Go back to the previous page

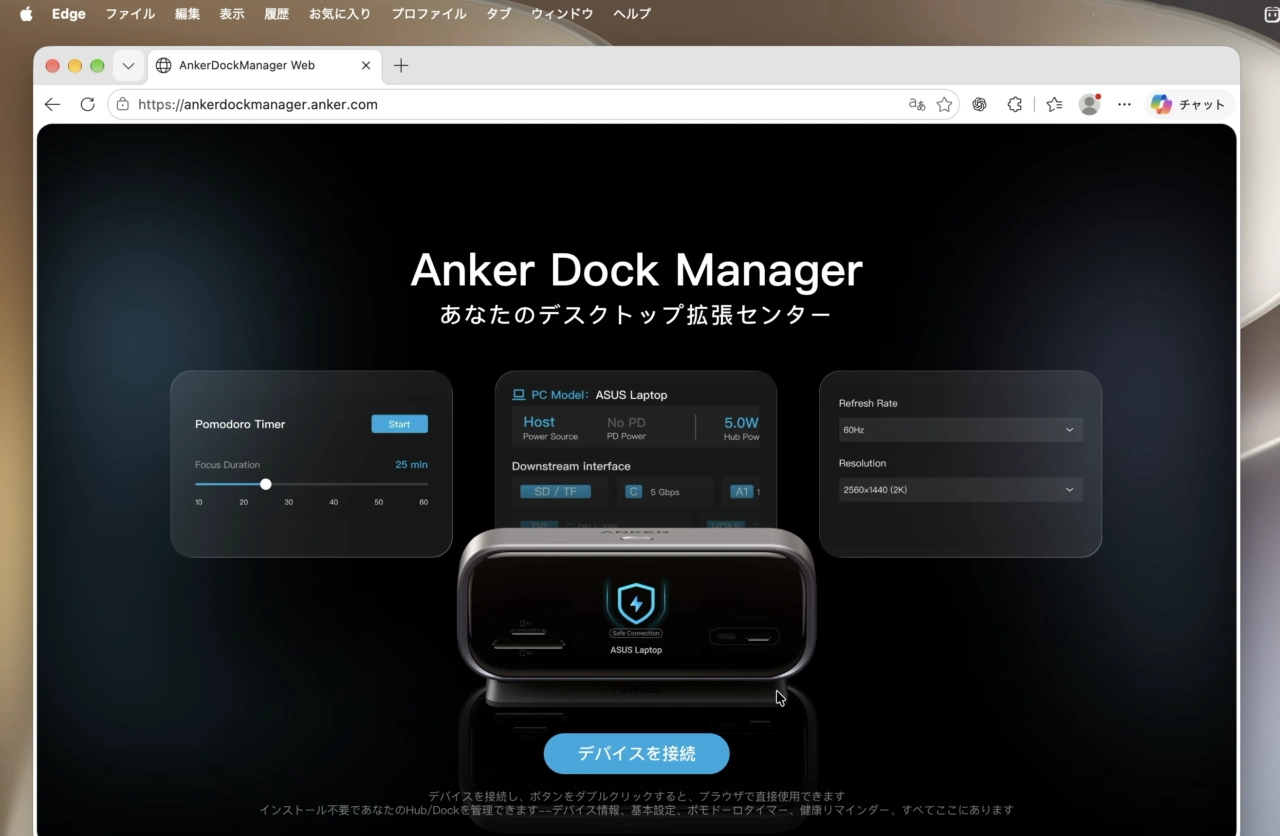[x=53, y=104]
